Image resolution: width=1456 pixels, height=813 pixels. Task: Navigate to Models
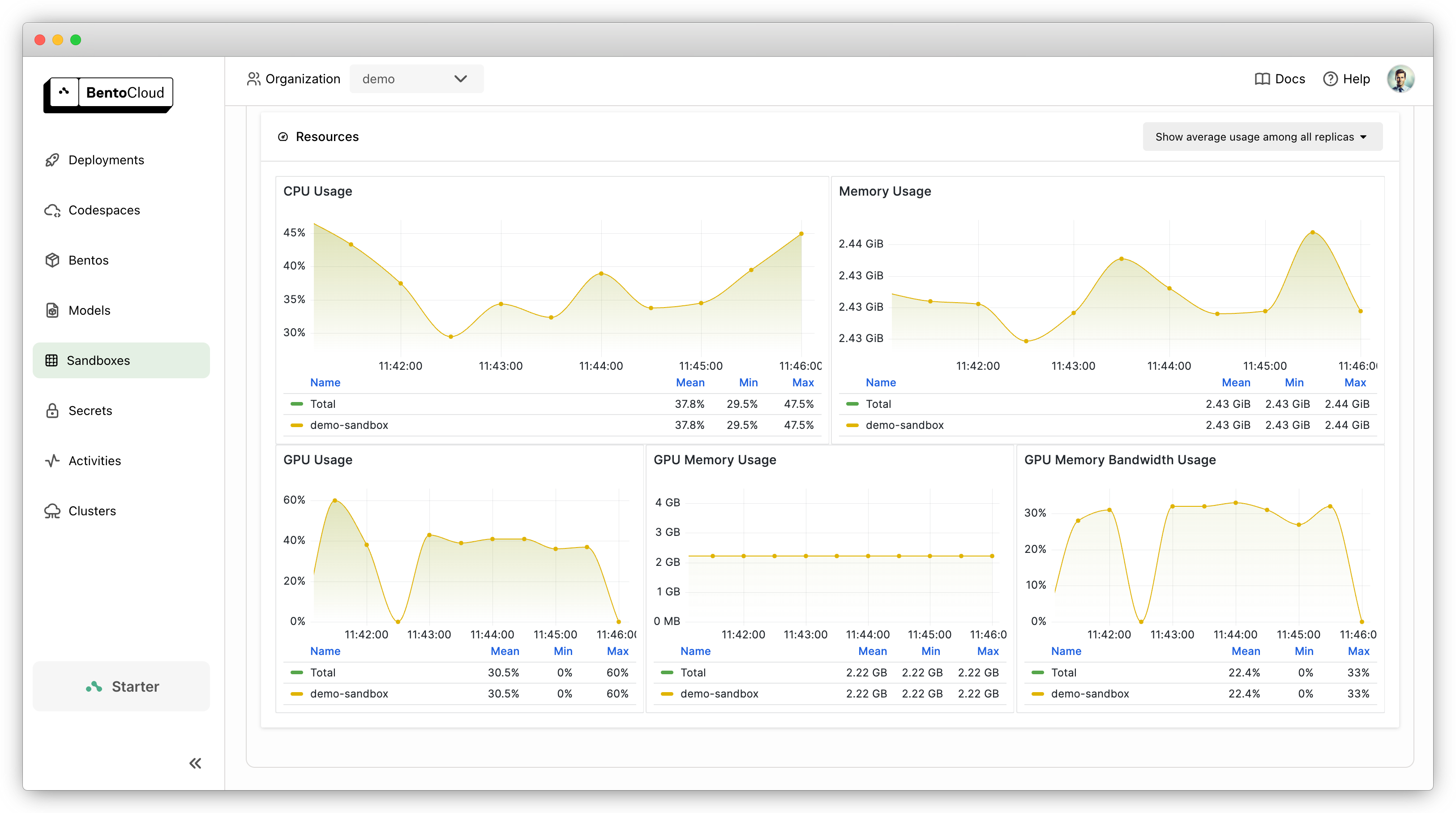point(89,311)
